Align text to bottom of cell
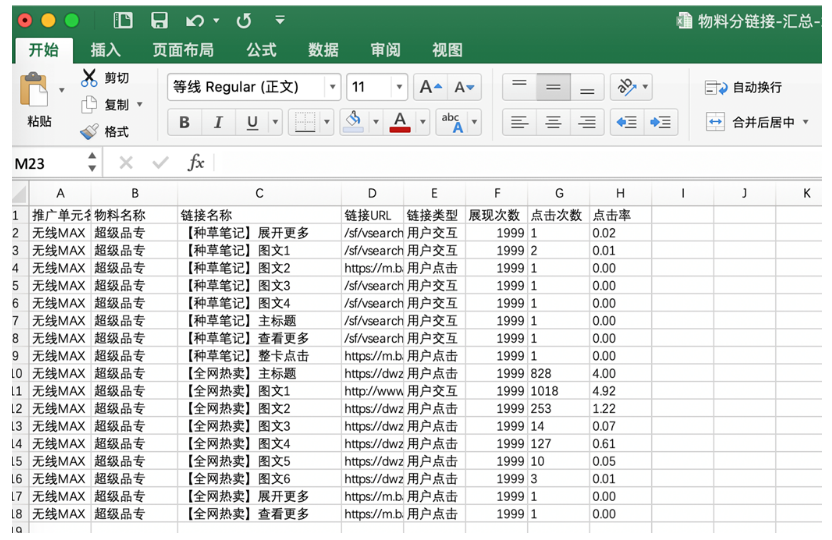 (587, 87)
